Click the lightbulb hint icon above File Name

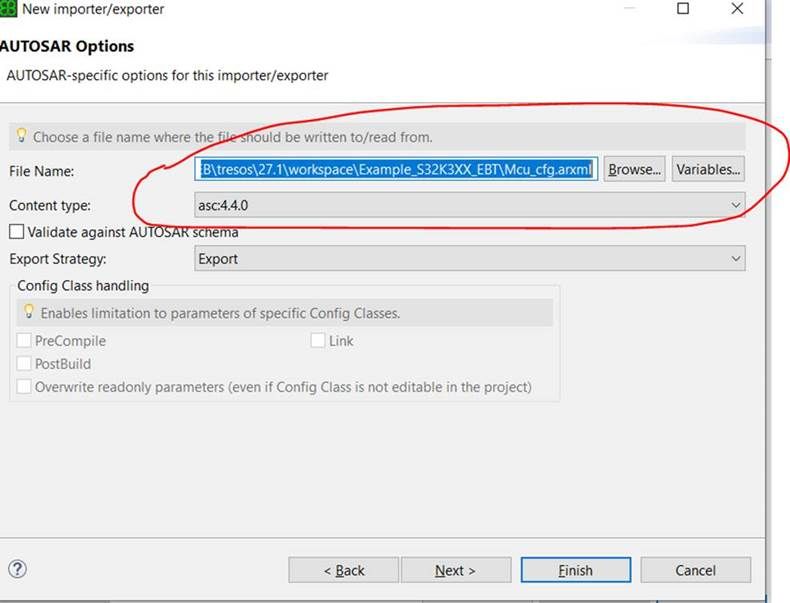[x=21, y=136]
